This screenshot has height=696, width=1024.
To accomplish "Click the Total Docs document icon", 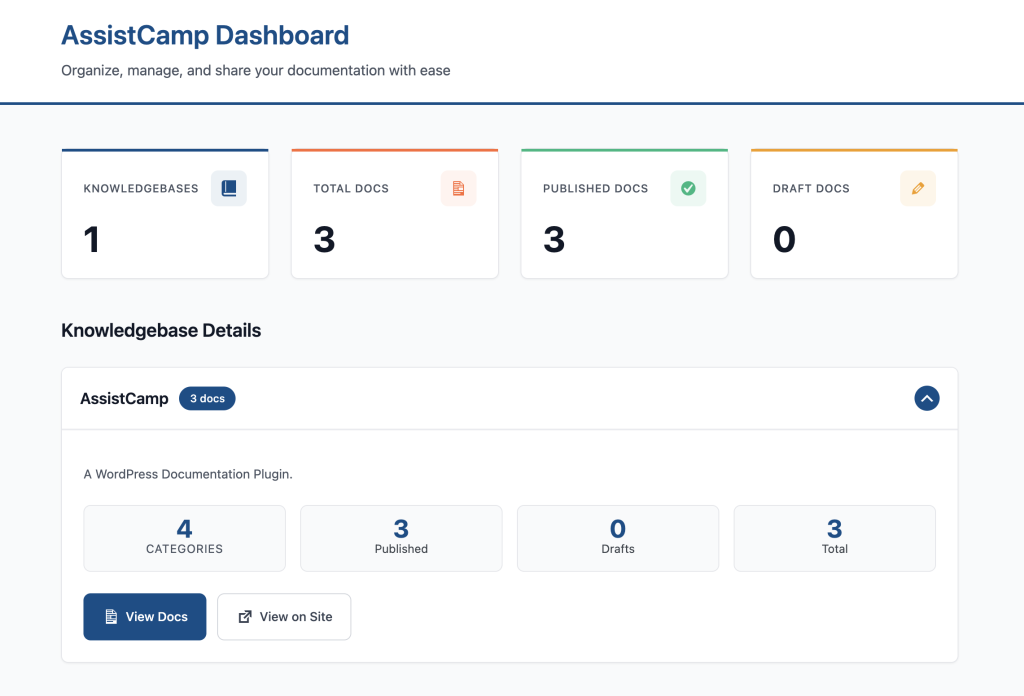I will pyautogui.click(x=458, y=188).
